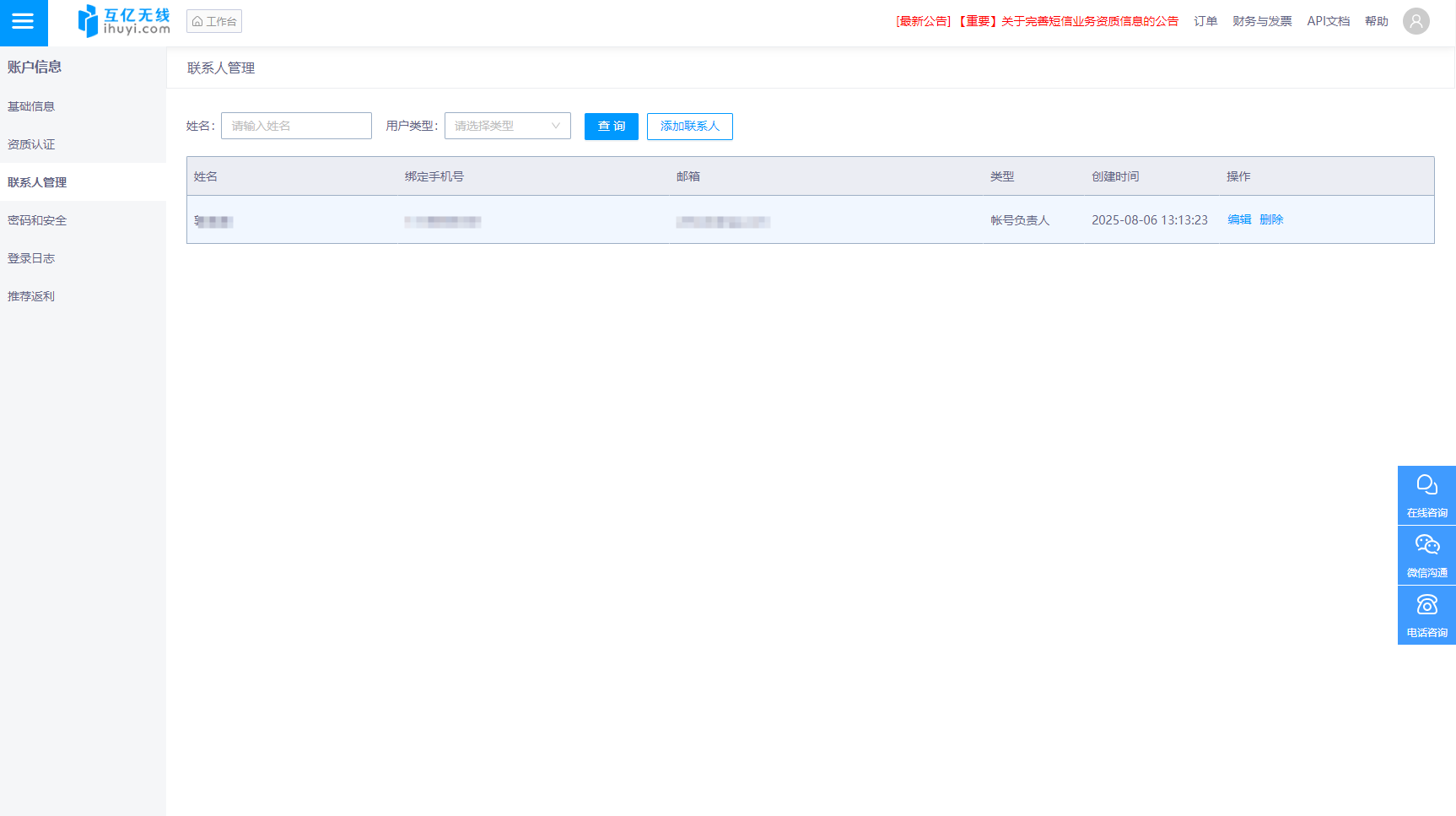Open API文档 in top navigation
1456x816 pixels.
click(x=1328, y=21)
